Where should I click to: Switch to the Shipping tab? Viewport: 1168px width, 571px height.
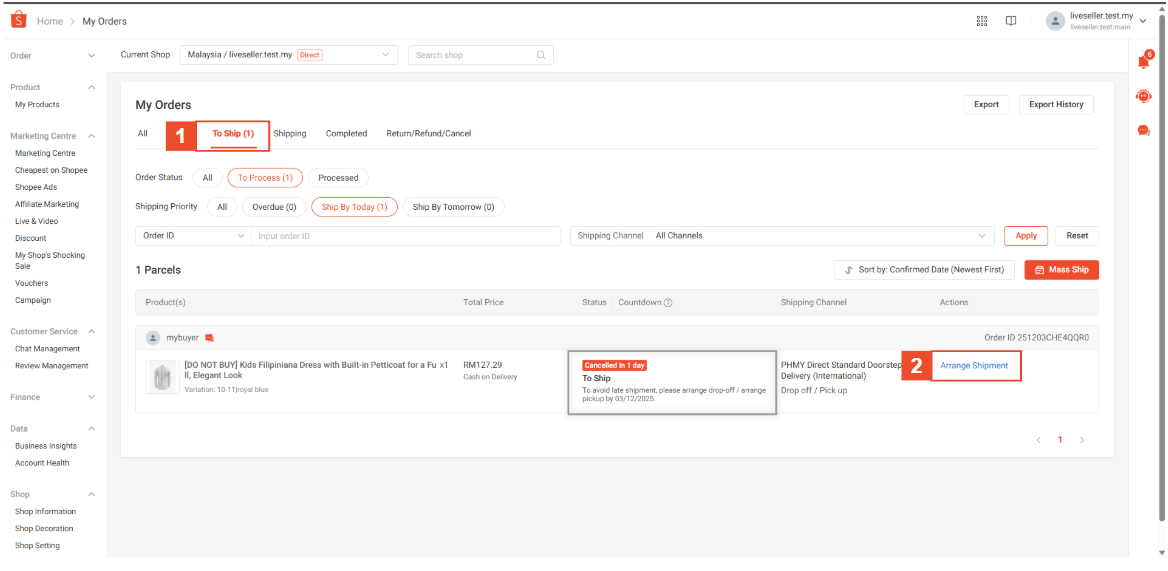point(290,133)
